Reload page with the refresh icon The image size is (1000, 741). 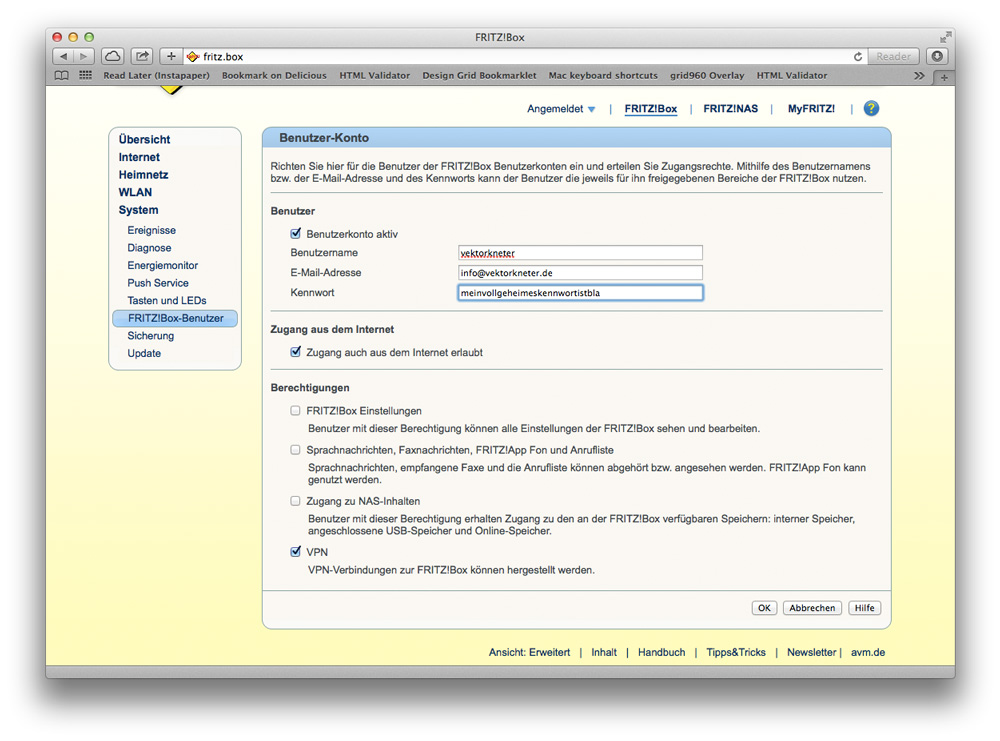[x=858, y=57]
